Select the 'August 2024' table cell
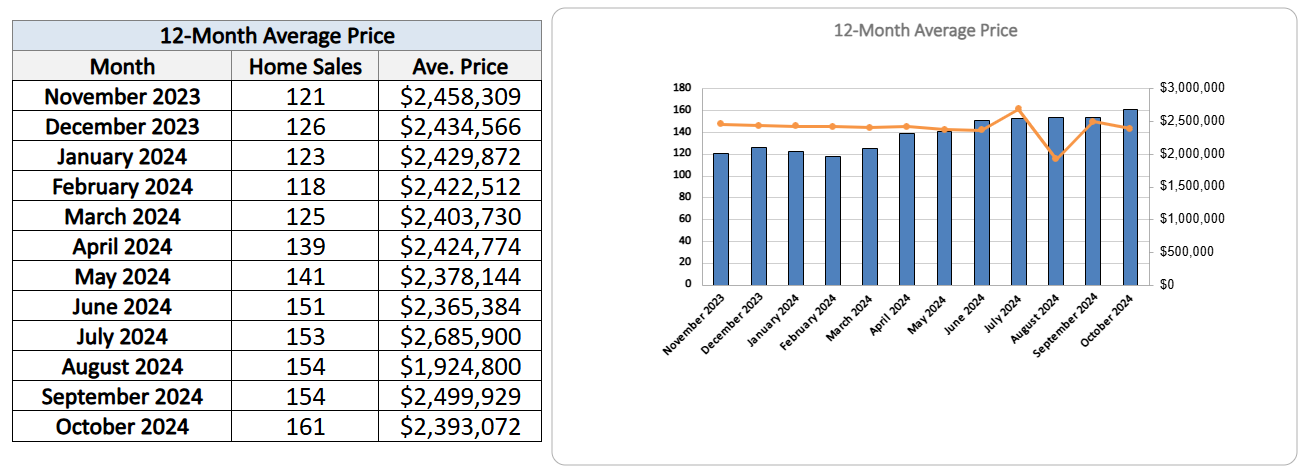 (122, 366)
